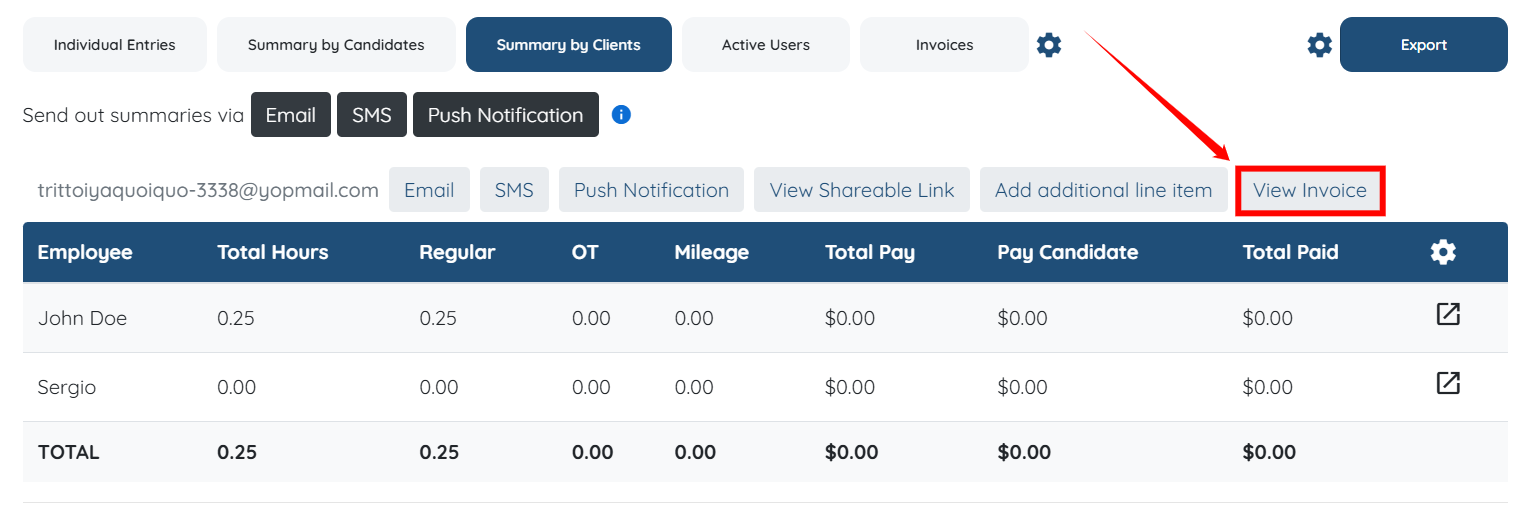Viewport: 1531px width, 510px height.
Task: Open the Summary by Candidates tab
Action: click(336, 45)
